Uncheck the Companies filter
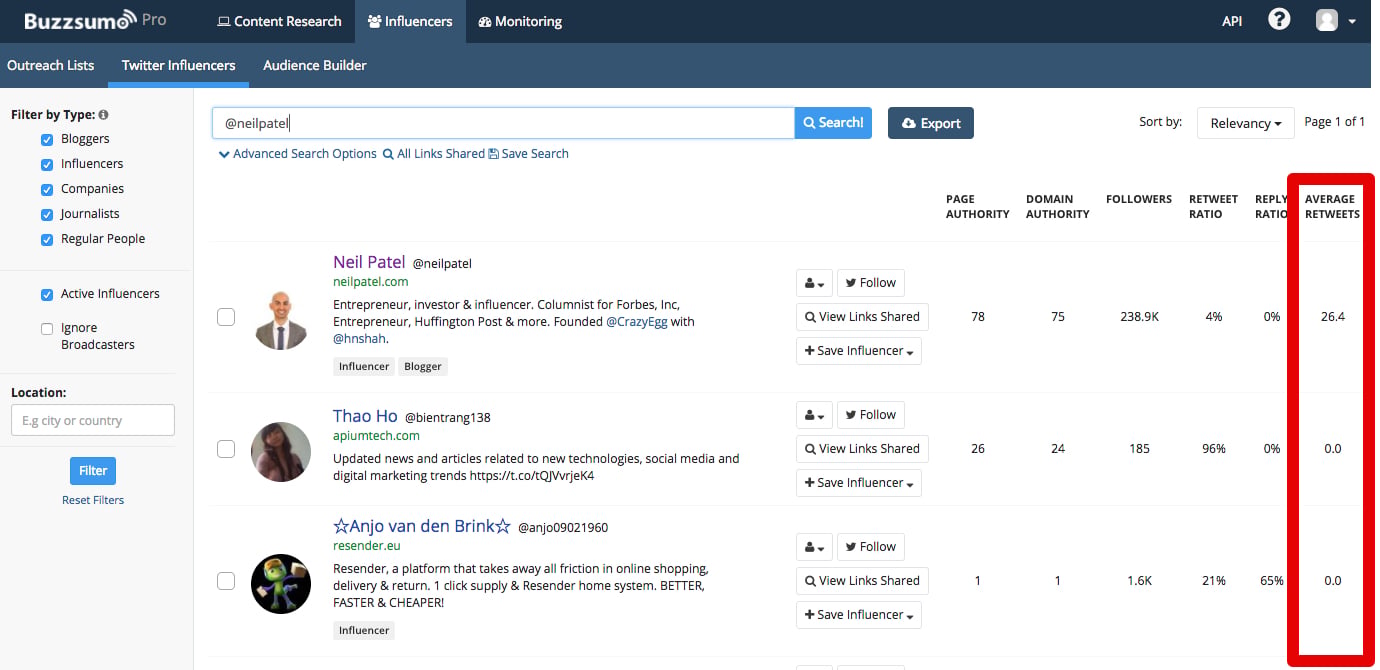Viewport: 1380px width, 670px height. pyautogui.click(x=47, y=190)
